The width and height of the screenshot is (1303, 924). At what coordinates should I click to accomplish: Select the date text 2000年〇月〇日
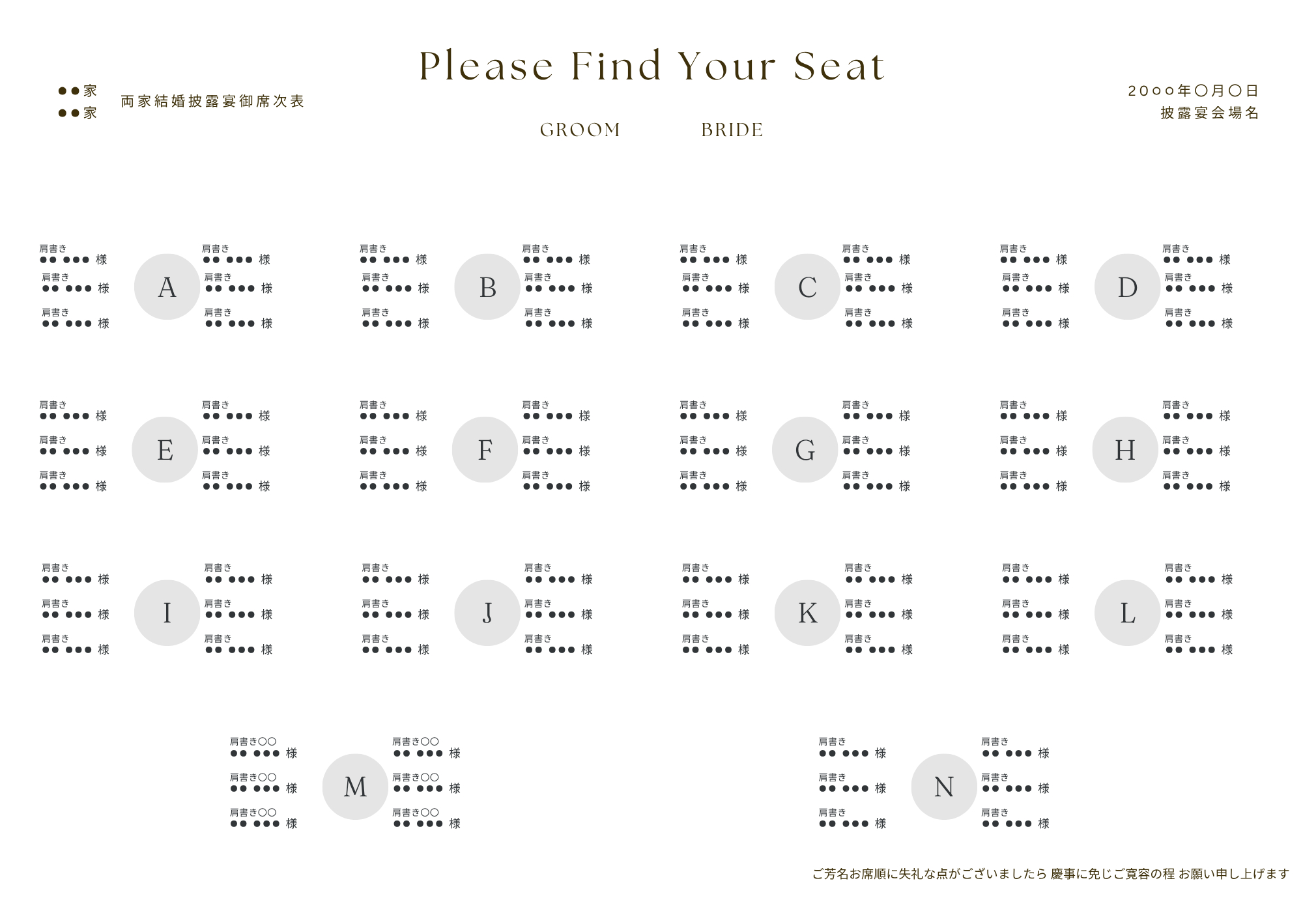click(x=1193, y=91)
